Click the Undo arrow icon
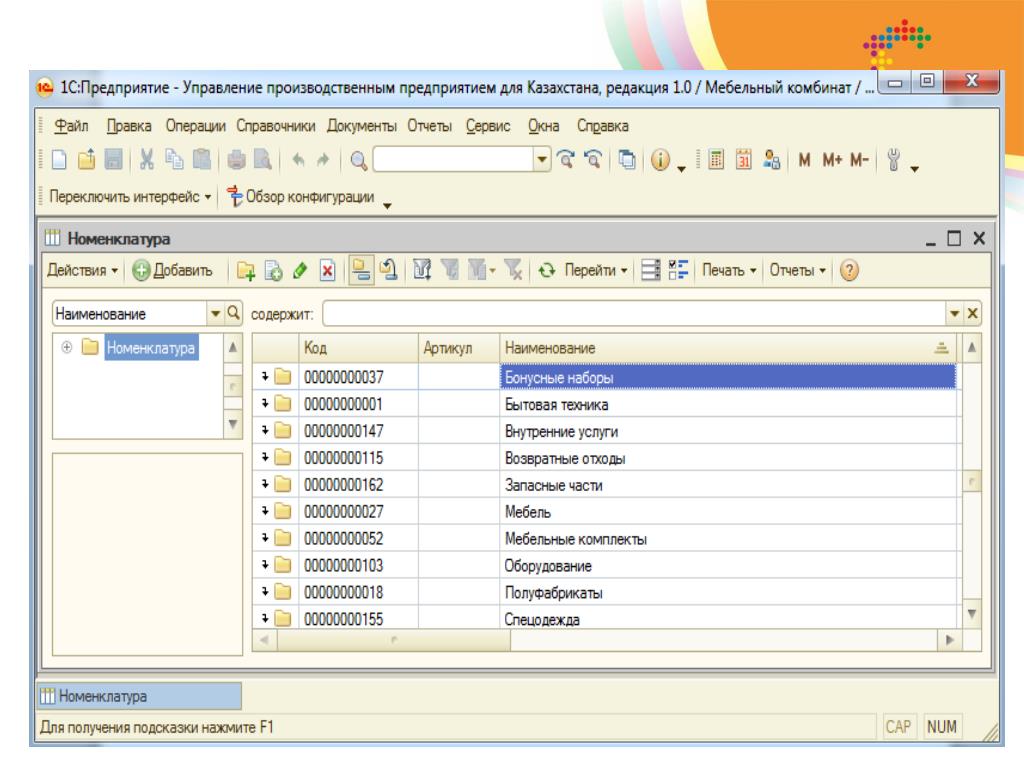 click(x=298, y=159)
